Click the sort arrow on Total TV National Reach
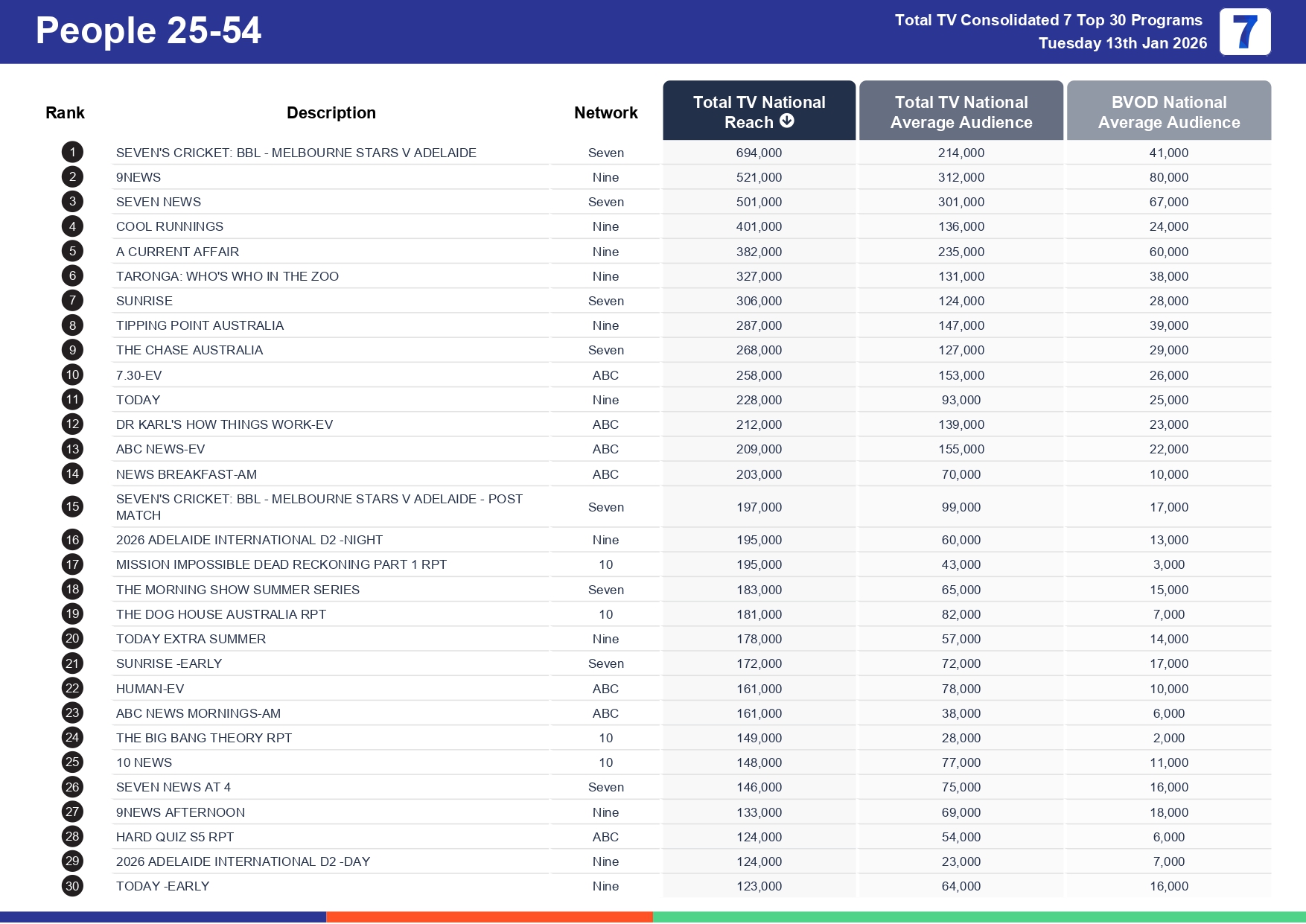This screenshot has height=924, width=1306. pyautogui.click(x=789, y=122)
